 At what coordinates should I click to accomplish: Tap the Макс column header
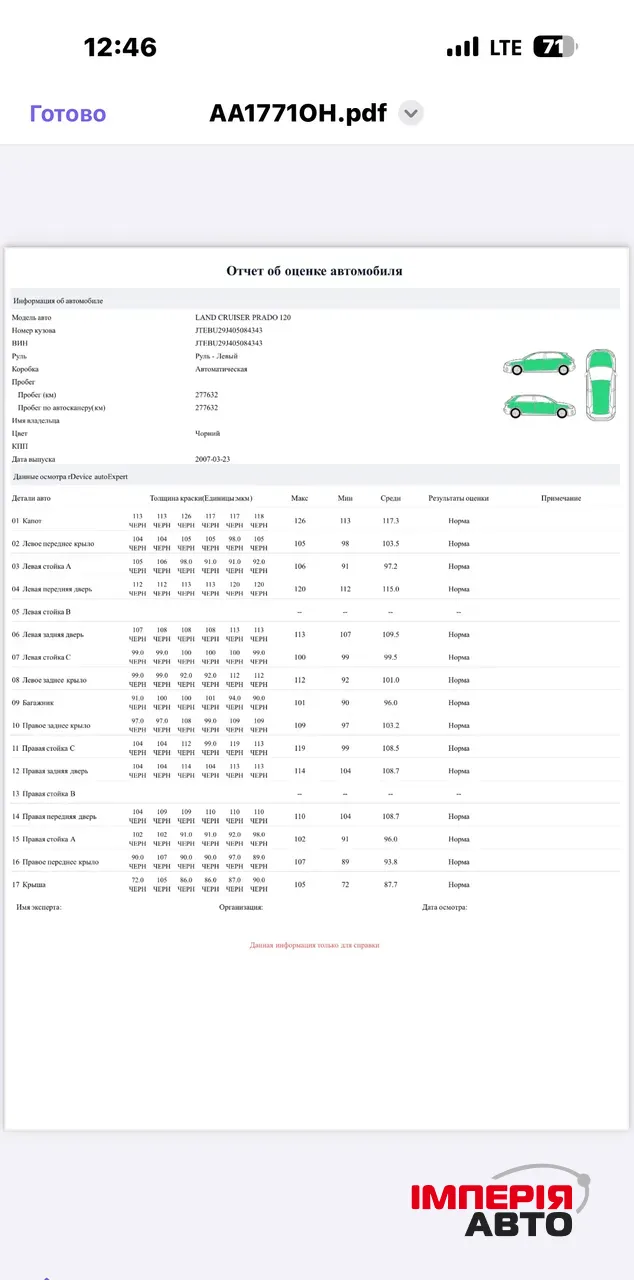coord(299,498)
